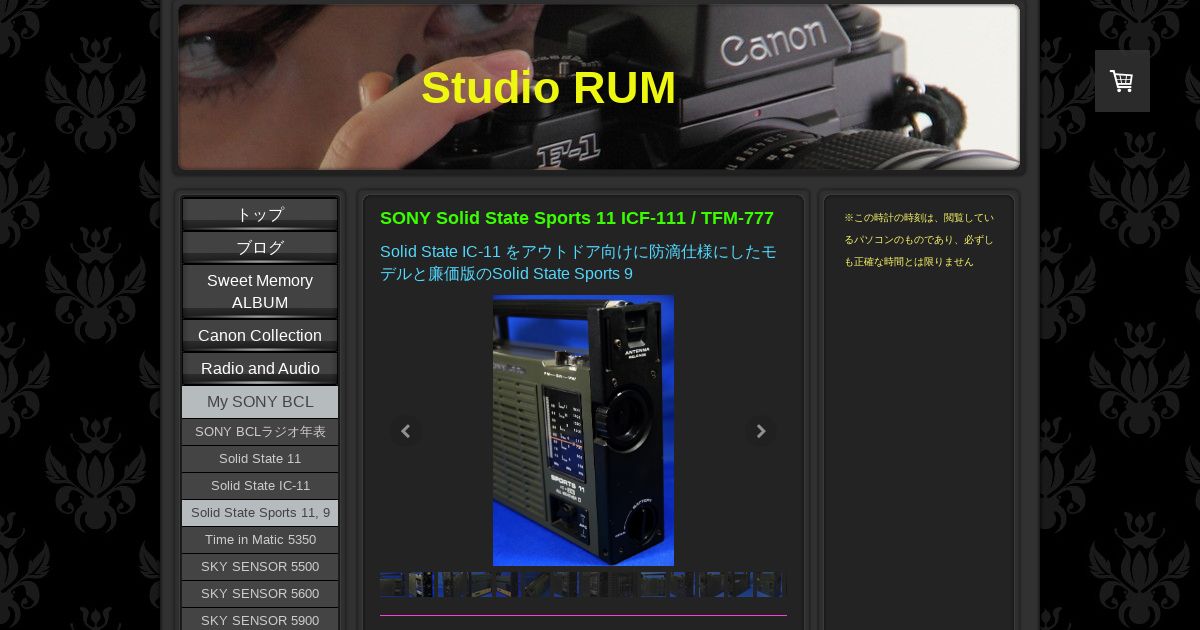The height and width of the screenshot is (630, 1200).
Task: Open the ブログ menu item
Action: click(260, 247)
